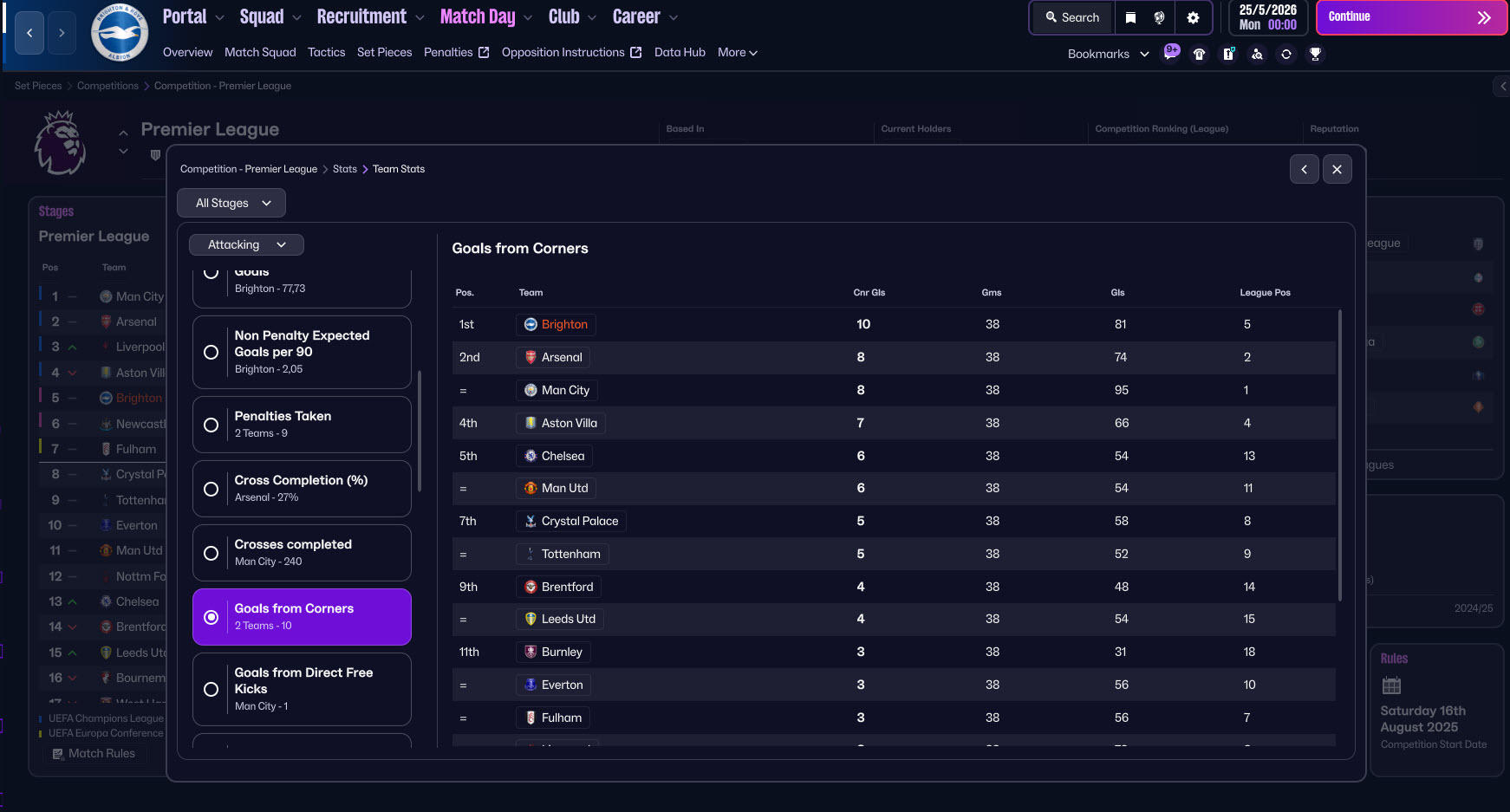This screenshot has width=1510, height=812.
Task: Click the scouting search shortcut icon
Action: pos(1257,54)
